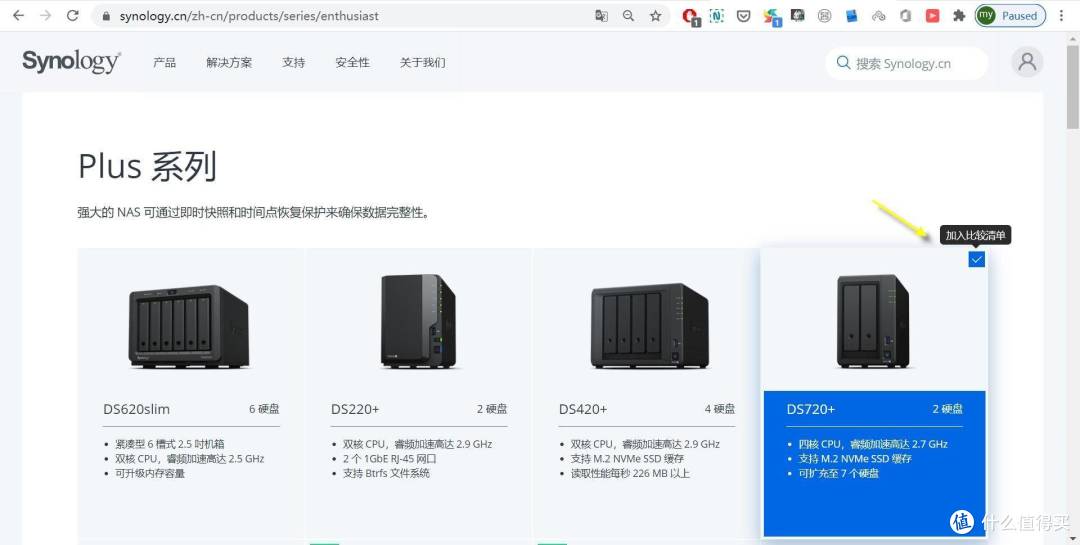Open the user account avatar icon

tap(1027, 62)
